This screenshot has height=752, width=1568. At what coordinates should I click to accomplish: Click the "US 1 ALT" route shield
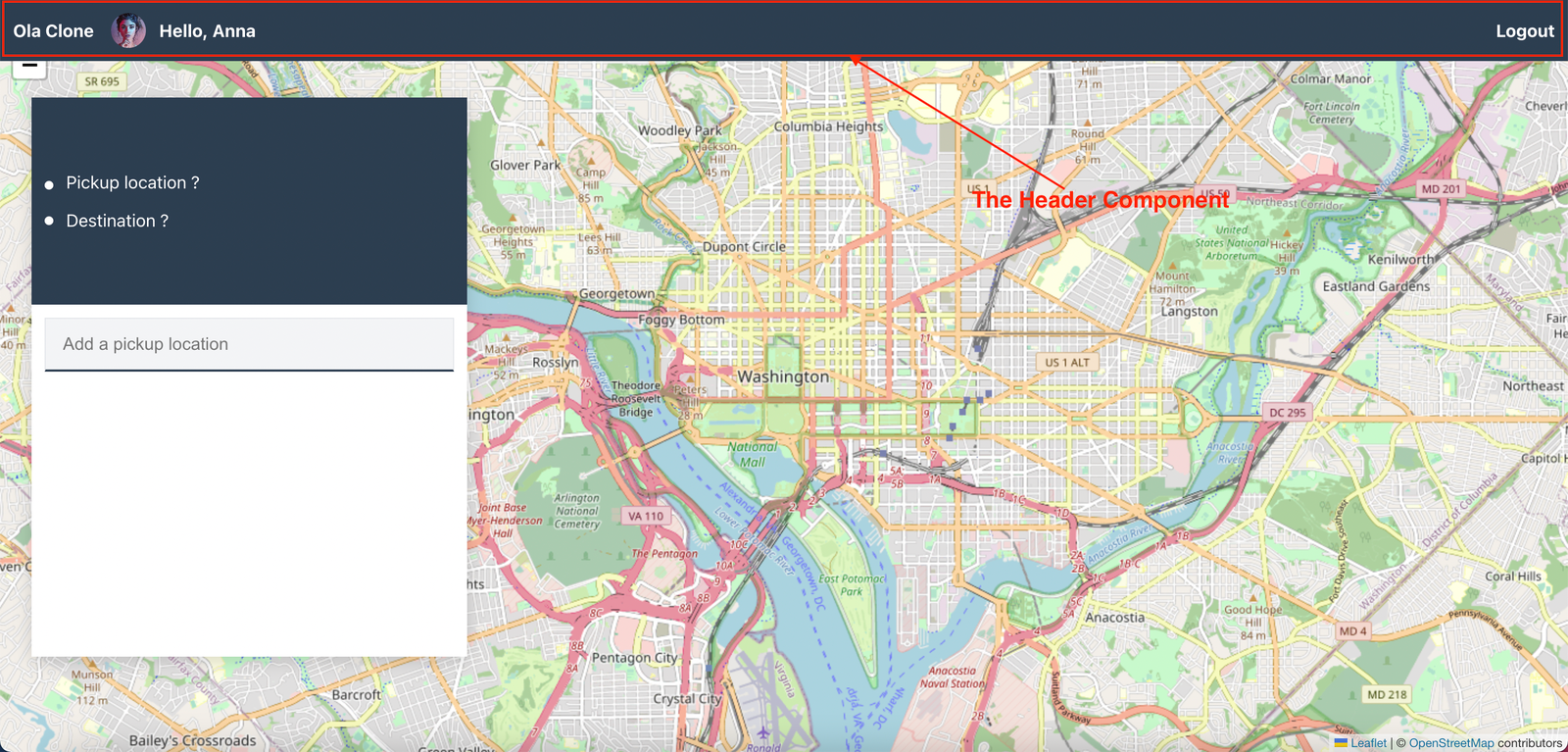click(x=1067, y=363)
